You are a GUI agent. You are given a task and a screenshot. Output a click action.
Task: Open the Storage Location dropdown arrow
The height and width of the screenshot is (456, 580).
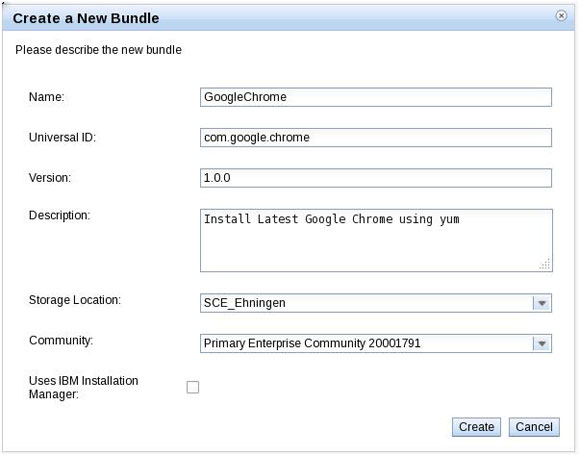[542, 303]
